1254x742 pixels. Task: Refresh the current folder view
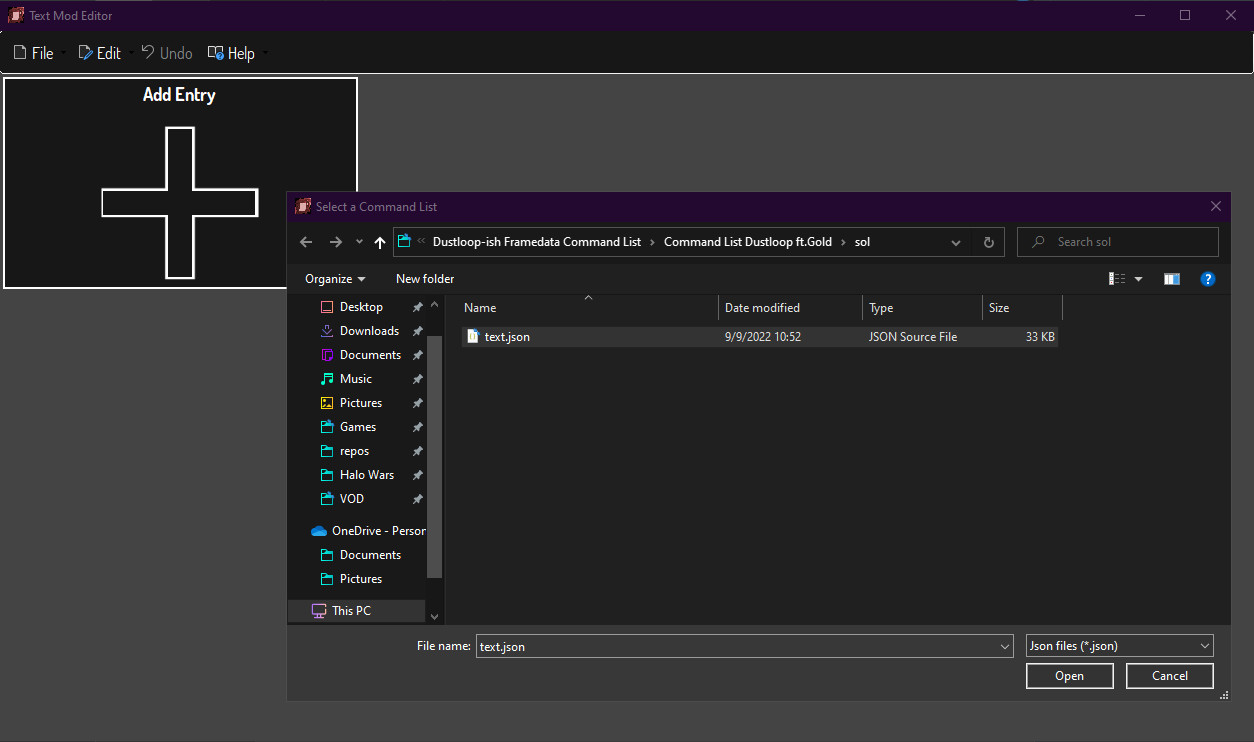988,242
